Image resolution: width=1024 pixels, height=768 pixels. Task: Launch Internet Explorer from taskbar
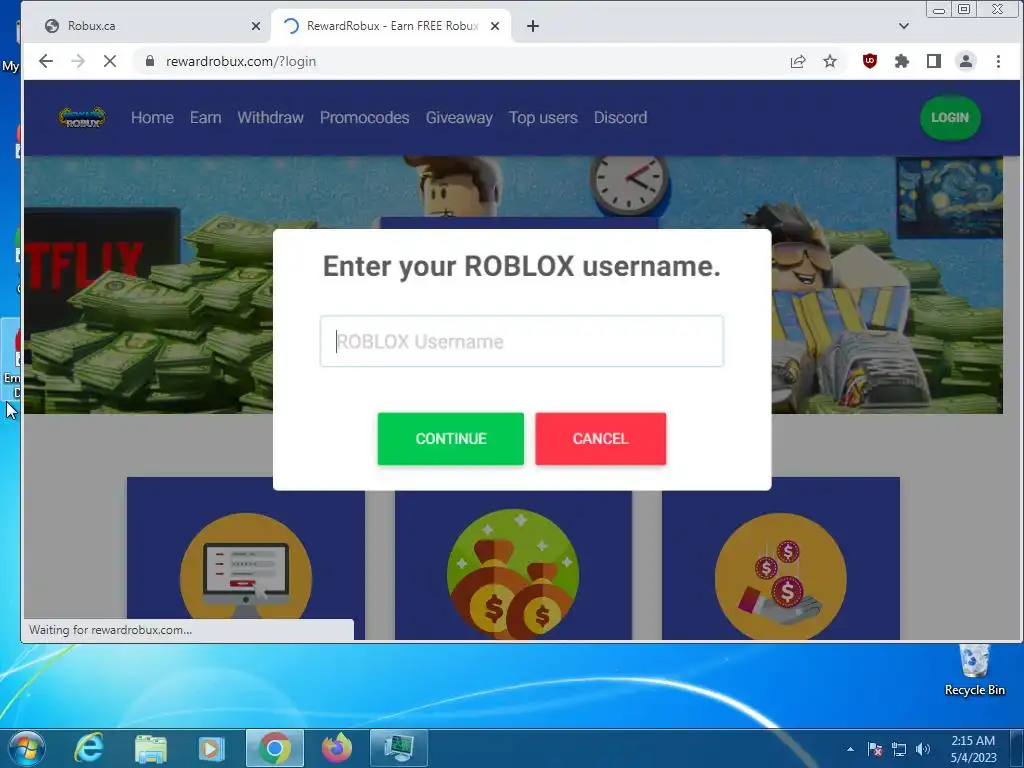[89, 748]
